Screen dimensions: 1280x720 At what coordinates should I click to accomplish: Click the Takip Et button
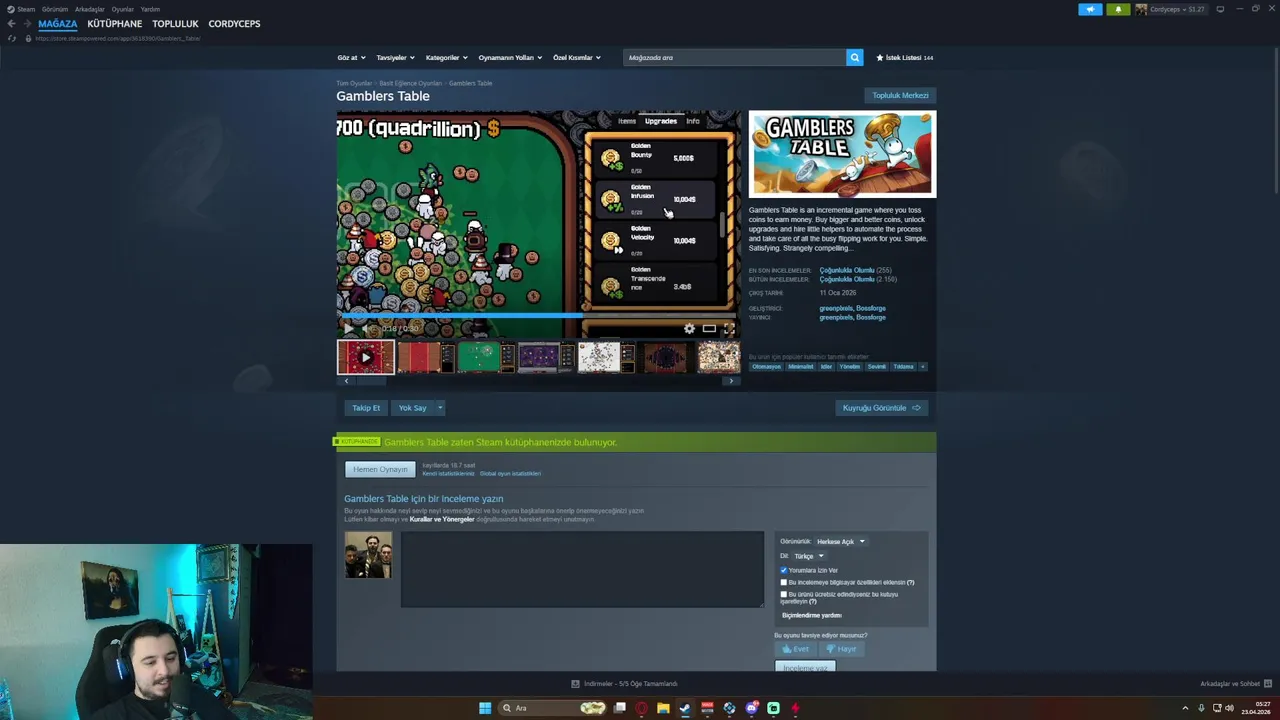pyautogui.click(x=366, y=408)
